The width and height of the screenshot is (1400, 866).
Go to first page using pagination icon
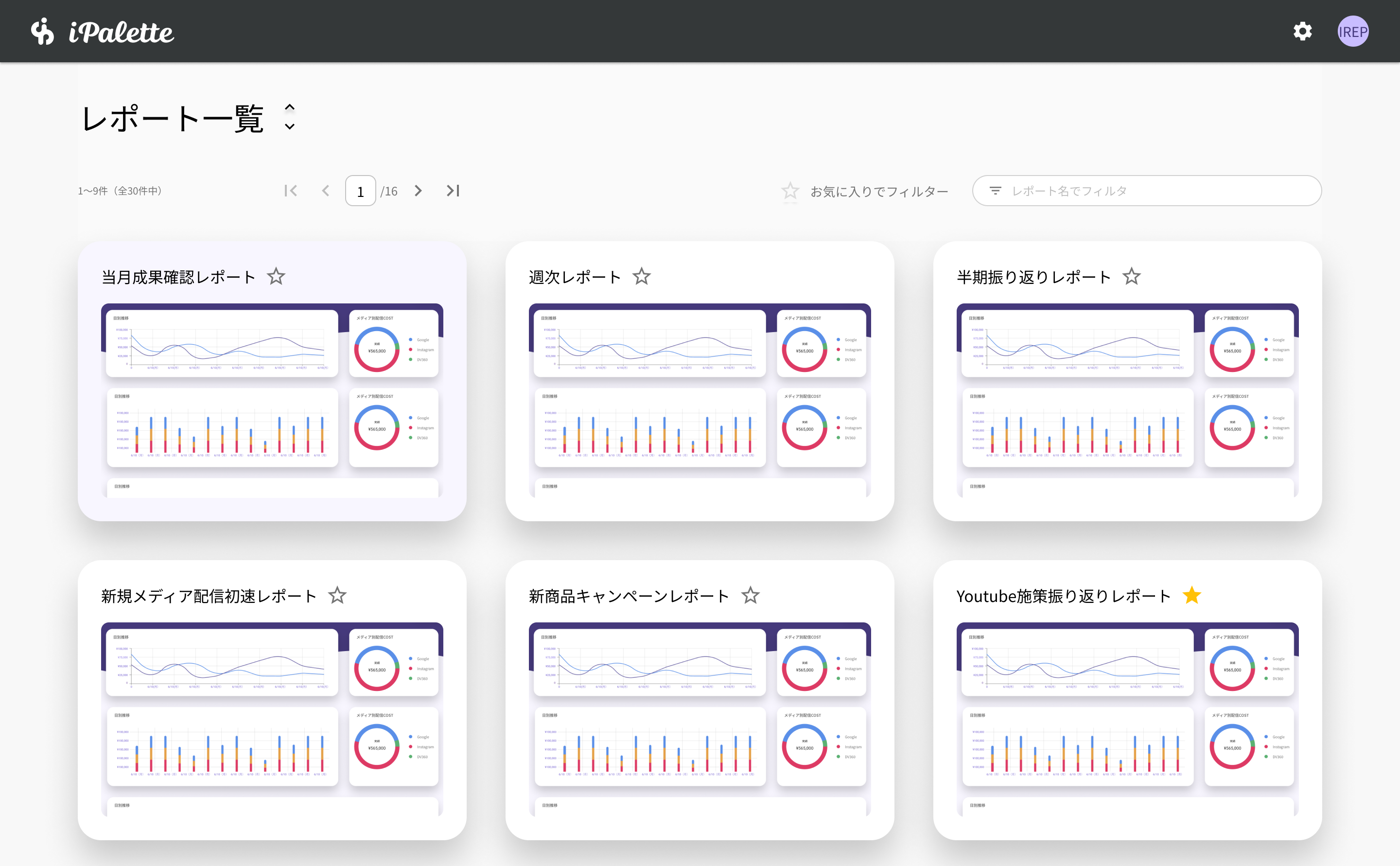tap(290, 191)
